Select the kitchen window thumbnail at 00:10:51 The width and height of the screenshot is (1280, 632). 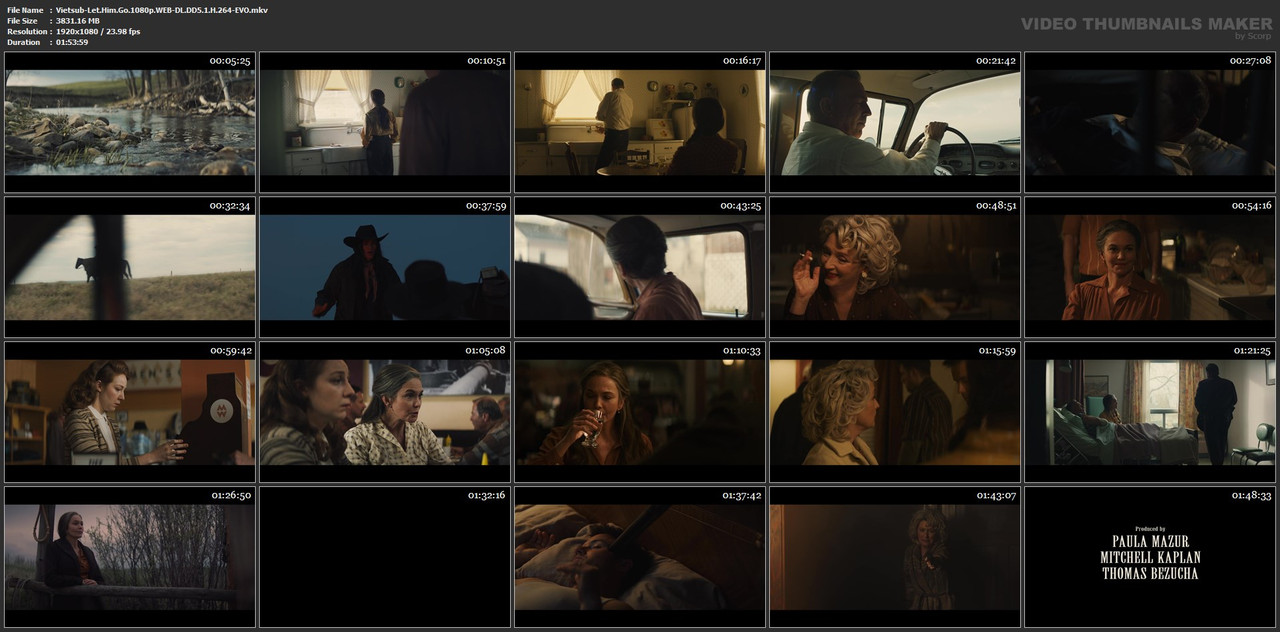click(x=385, y=122)
